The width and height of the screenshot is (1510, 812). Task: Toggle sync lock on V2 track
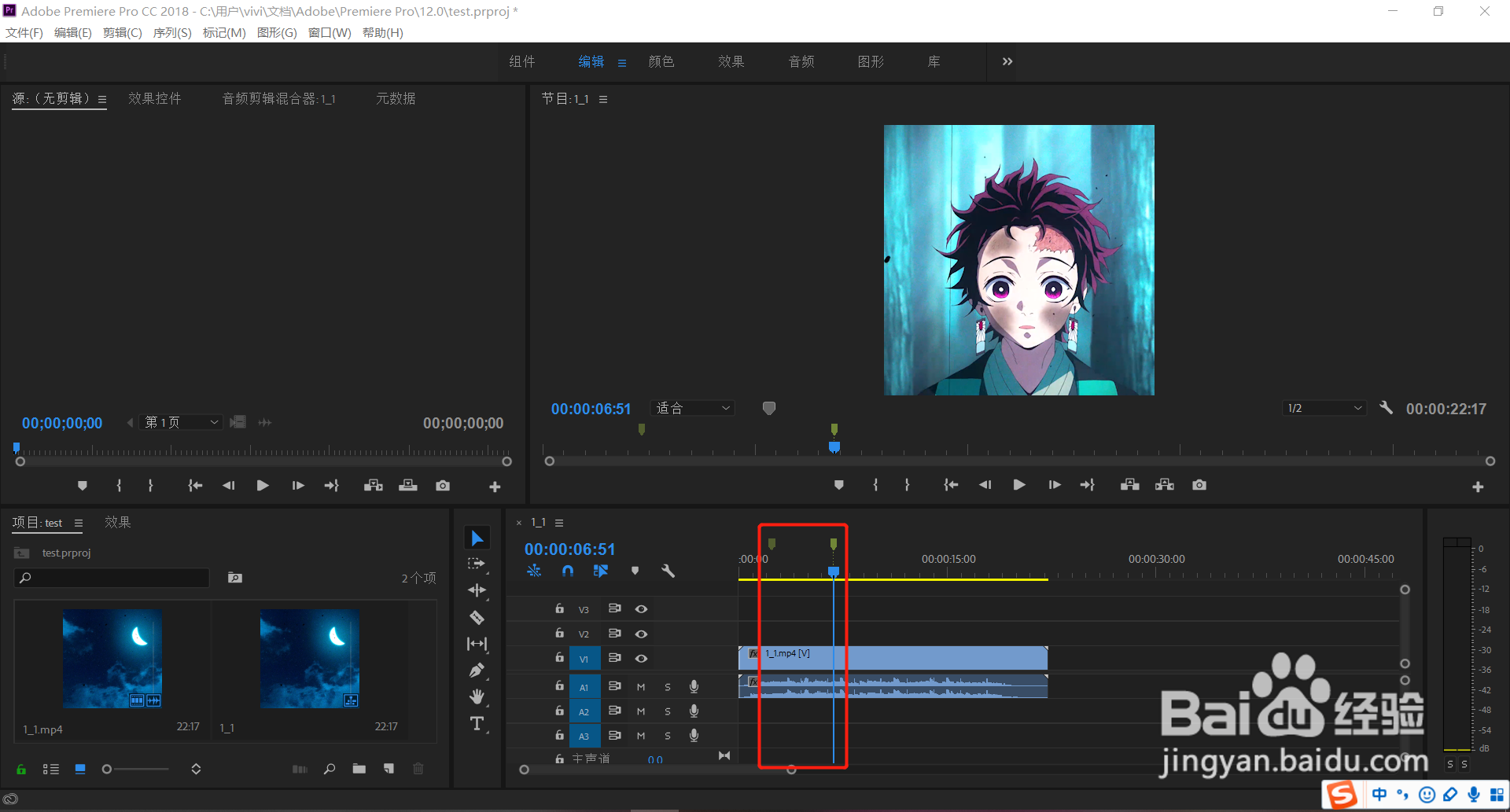click(615, 634)
